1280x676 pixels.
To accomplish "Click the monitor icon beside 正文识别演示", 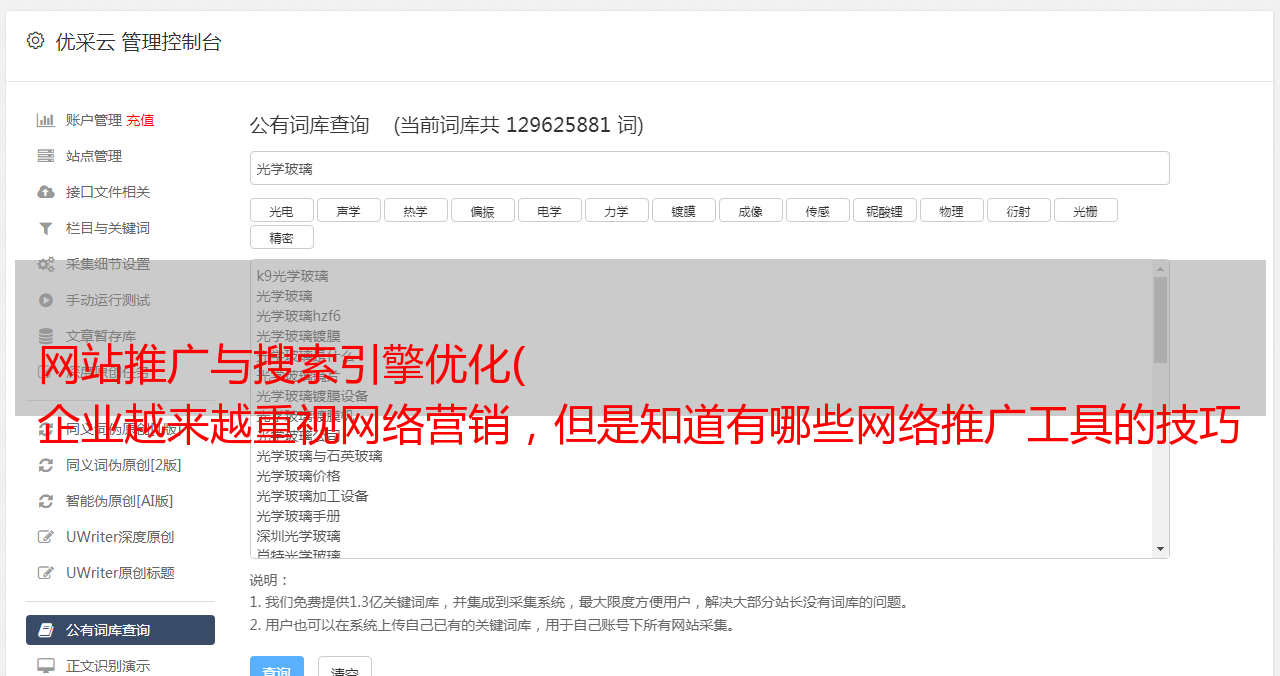I will [46, 665].
